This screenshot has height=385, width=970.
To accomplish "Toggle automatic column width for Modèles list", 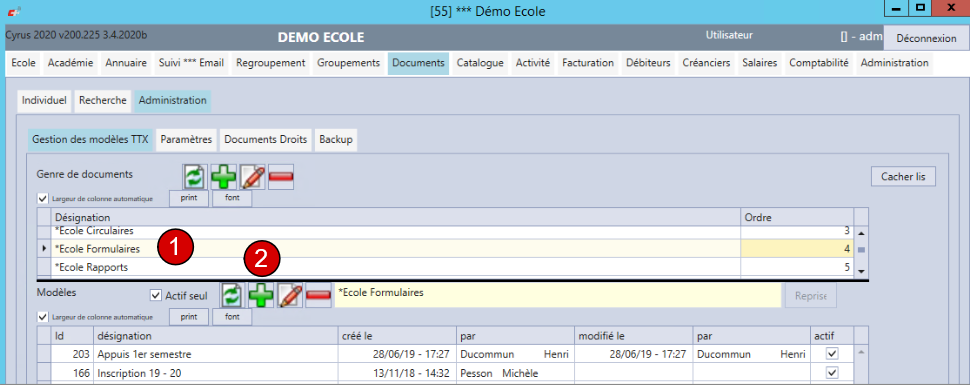I will [x=42, y=317].
